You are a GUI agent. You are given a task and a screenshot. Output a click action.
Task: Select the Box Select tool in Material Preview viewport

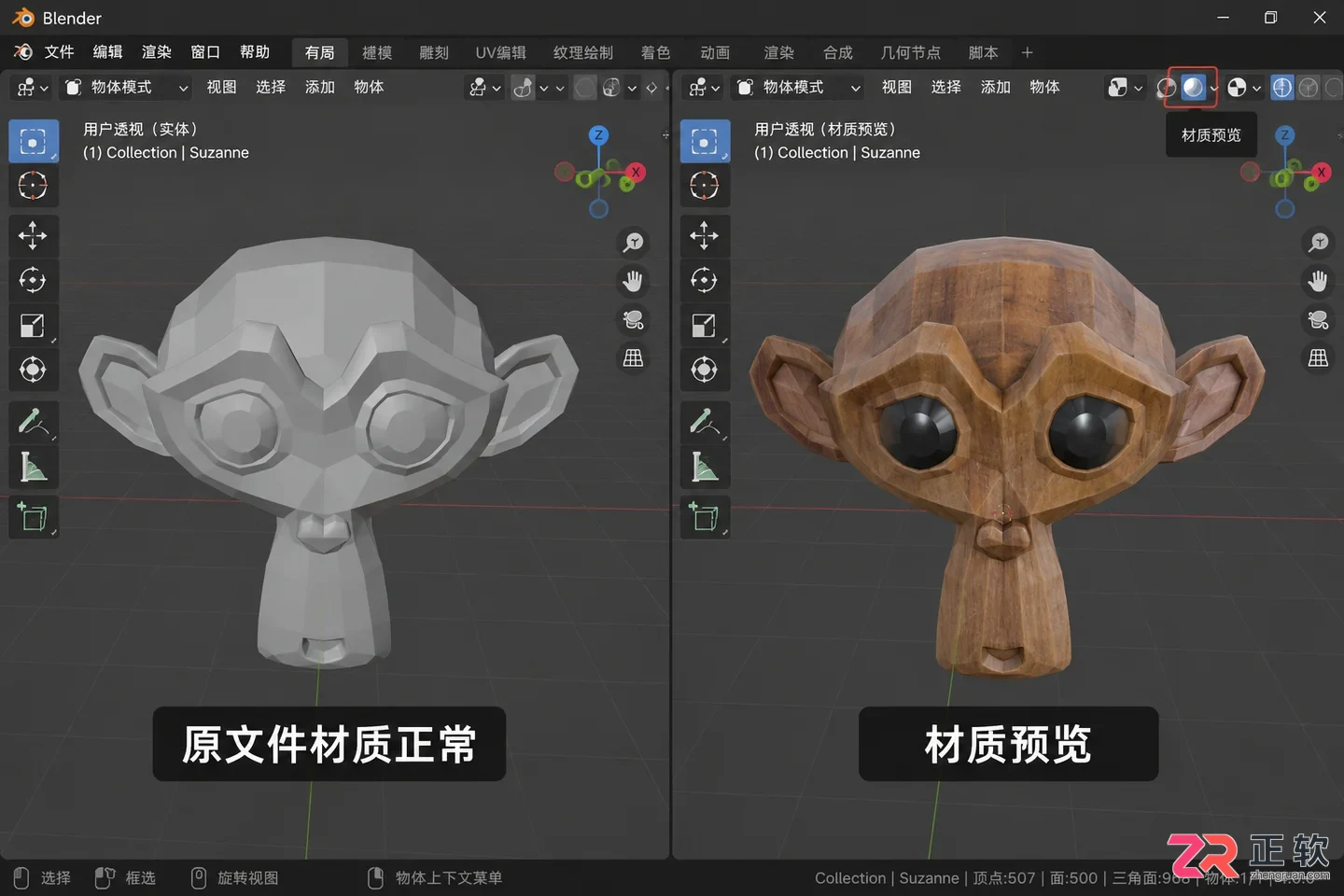705,142
